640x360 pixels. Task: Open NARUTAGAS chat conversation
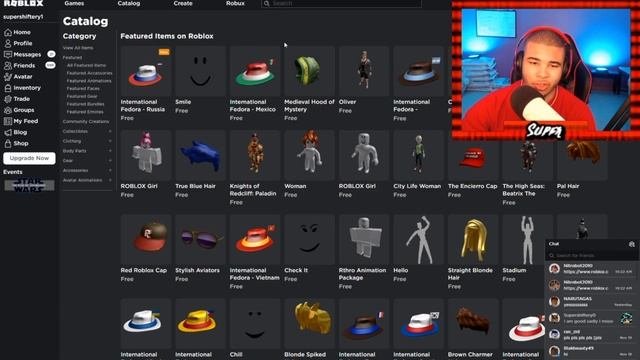coord(592,302)
